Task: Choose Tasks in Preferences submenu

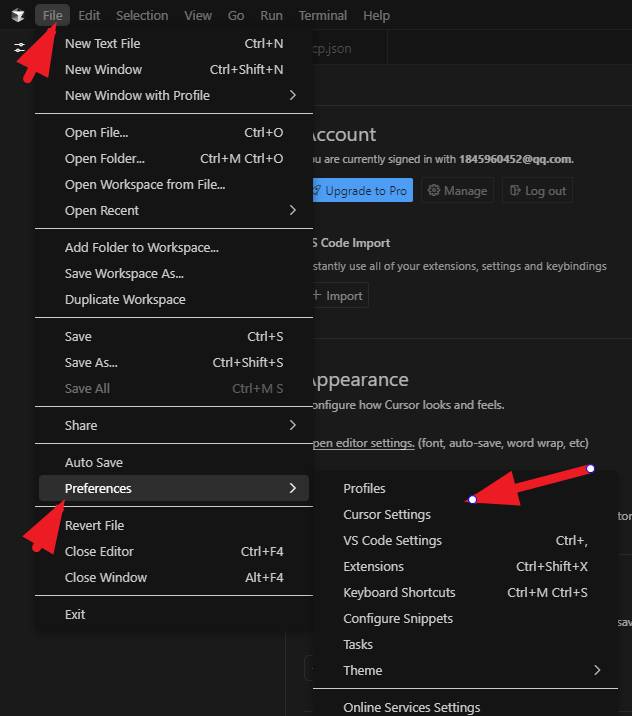Action: click(x=465, y=645)
